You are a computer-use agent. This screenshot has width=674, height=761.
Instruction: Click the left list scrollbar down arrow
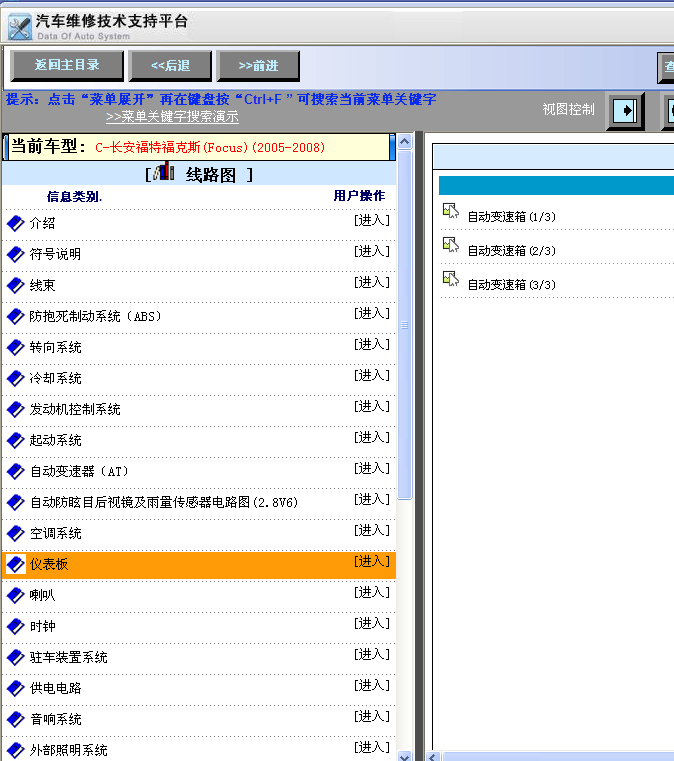point(405,756)
